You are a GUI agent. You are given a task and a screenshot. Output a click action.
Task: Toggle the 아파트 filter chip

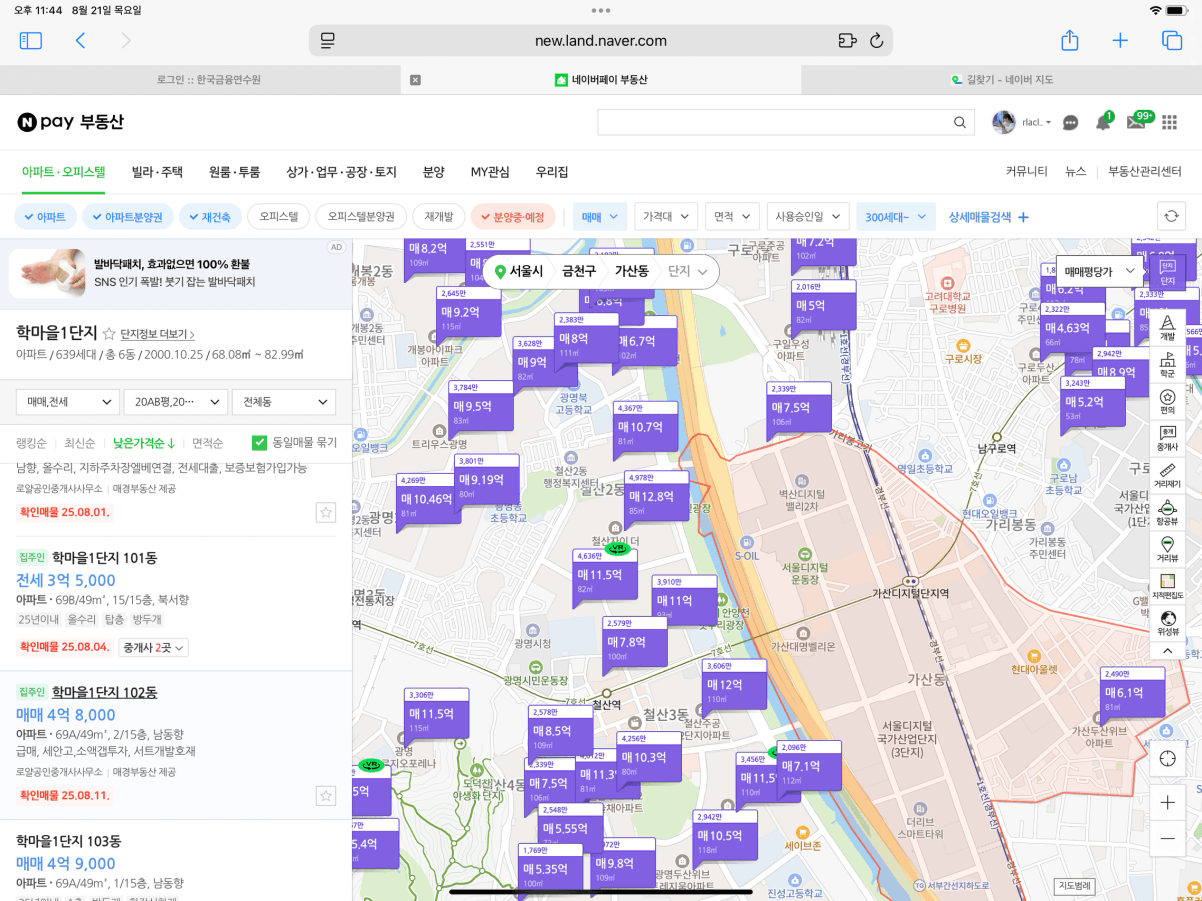[x=45, y=216]
